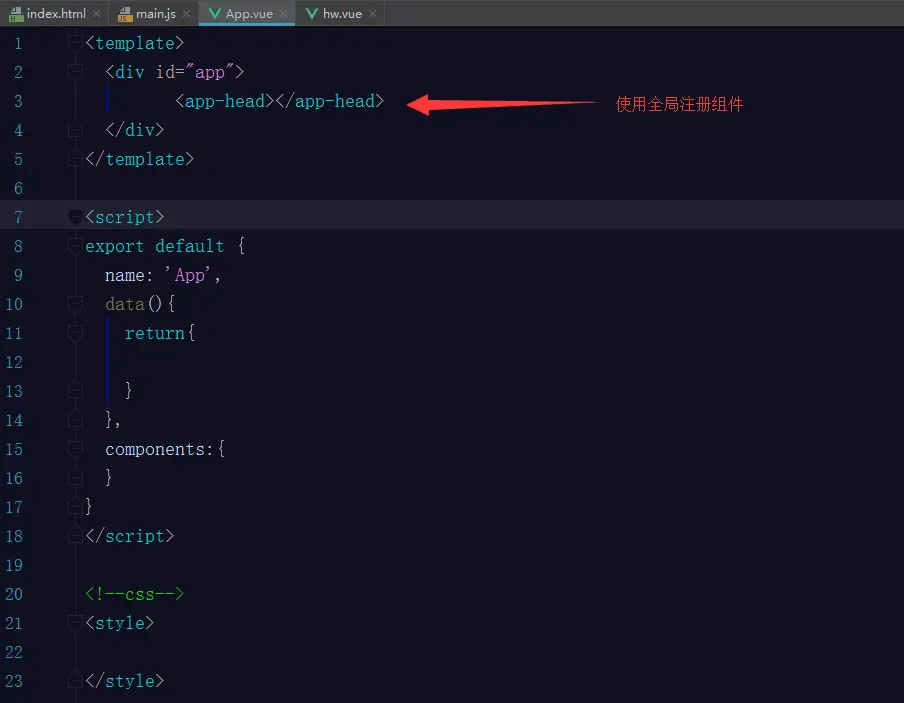Click the opening <script> tag text
904x703 pixels.
coord(125,217)
